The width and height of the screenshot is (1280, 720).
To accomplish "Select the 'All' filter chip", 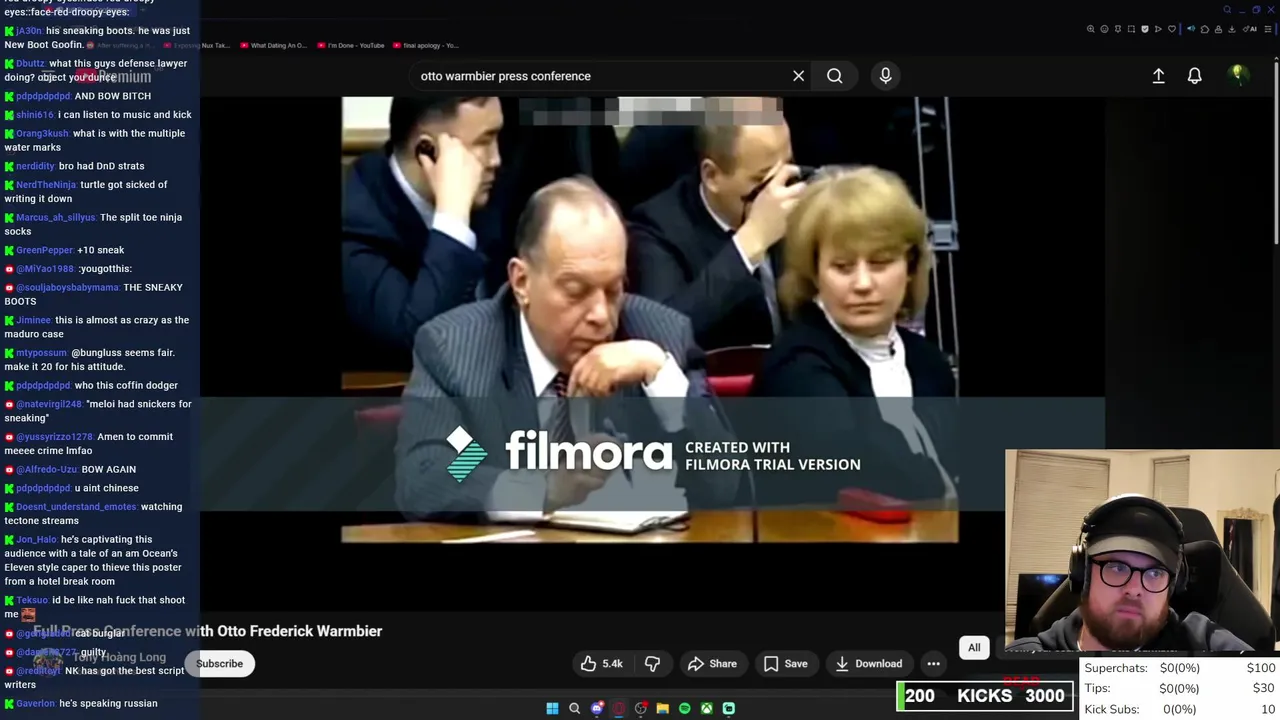I will 974,647.
